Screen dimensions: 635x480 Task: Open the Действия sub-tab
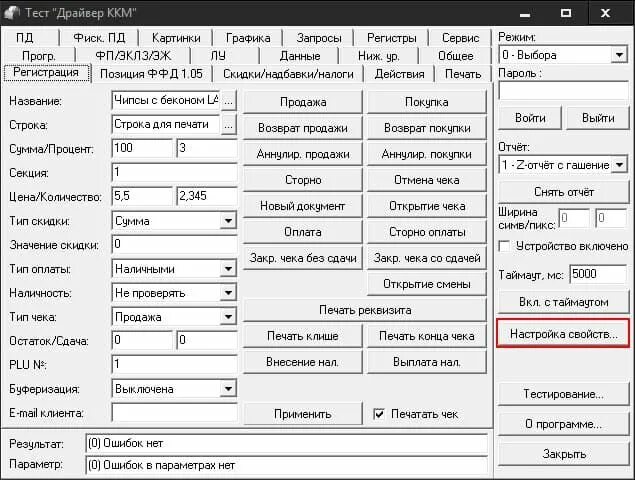point(399,74)
